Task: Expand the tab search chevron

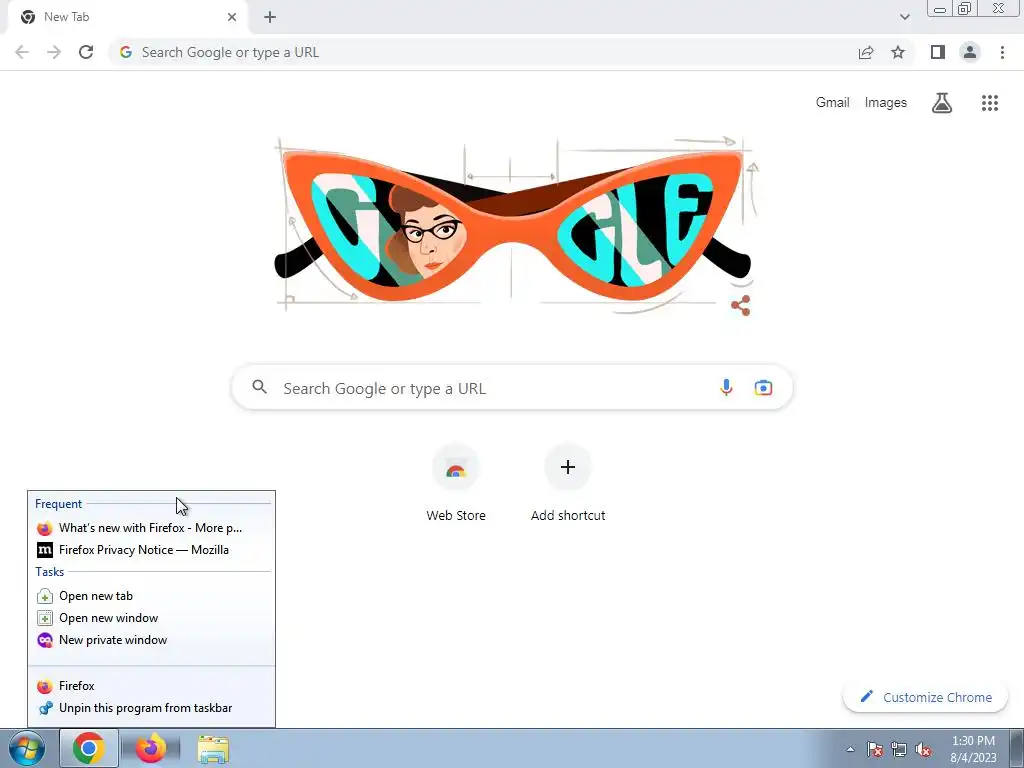Action: [904, 17]
